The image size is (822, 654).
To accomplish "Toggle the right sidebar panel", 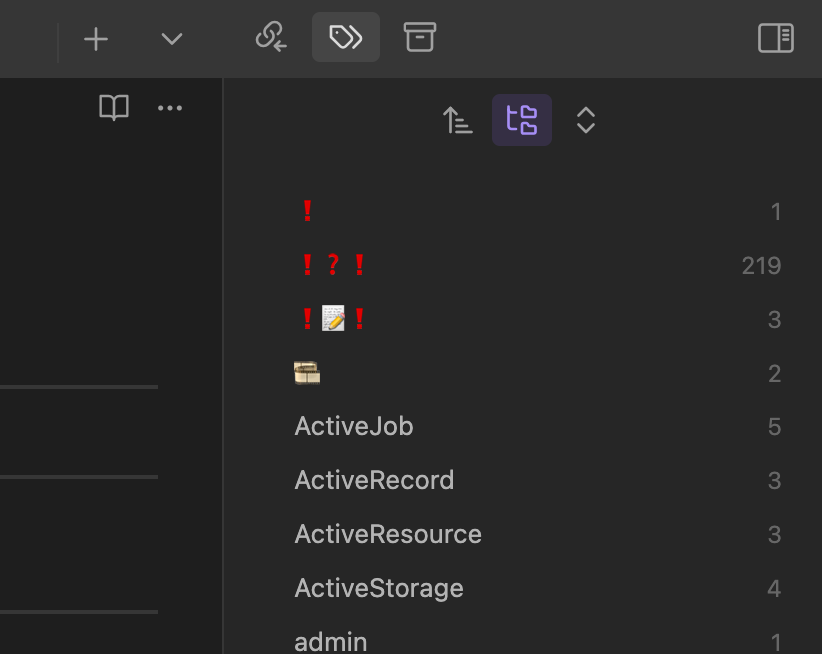I will [x=776, y=38].
